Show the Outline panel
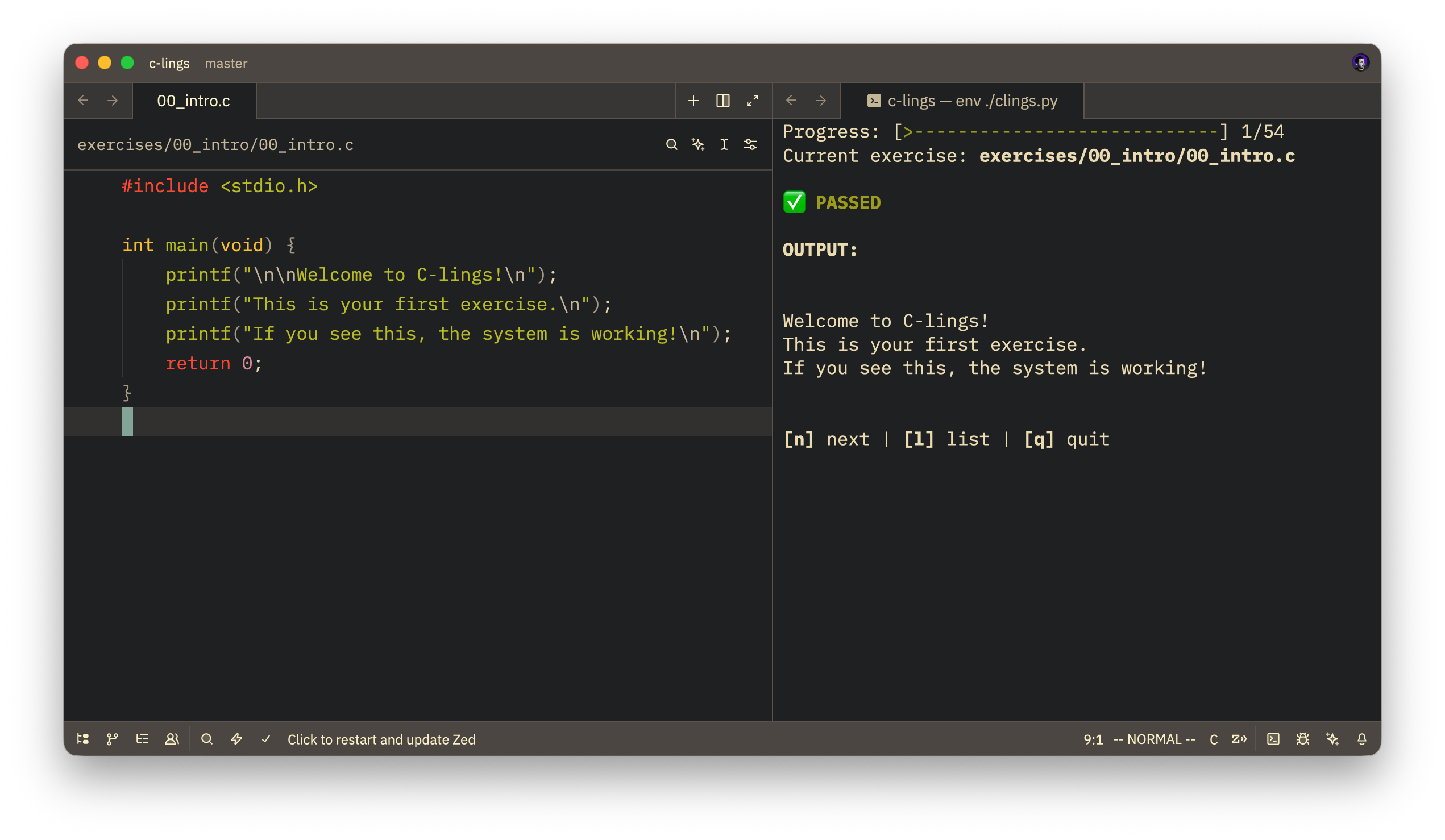 click(x=143, y=739)
